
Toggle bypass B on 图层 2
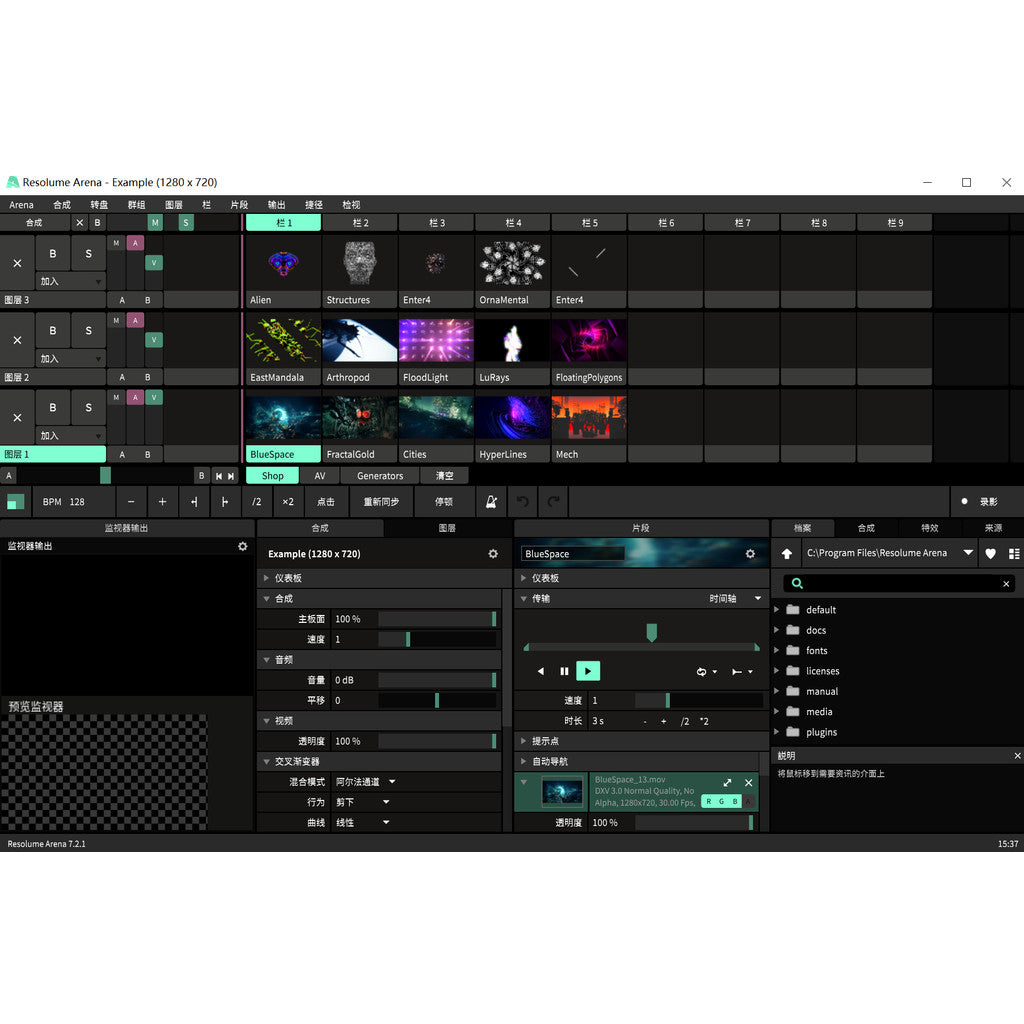click(x=53, y=330)
